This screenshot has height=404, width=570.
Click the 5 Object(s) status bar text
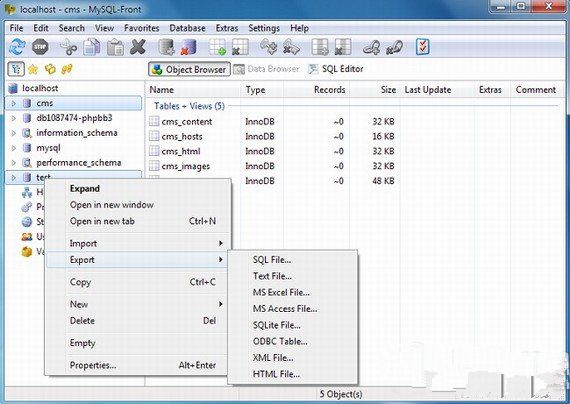341,394
